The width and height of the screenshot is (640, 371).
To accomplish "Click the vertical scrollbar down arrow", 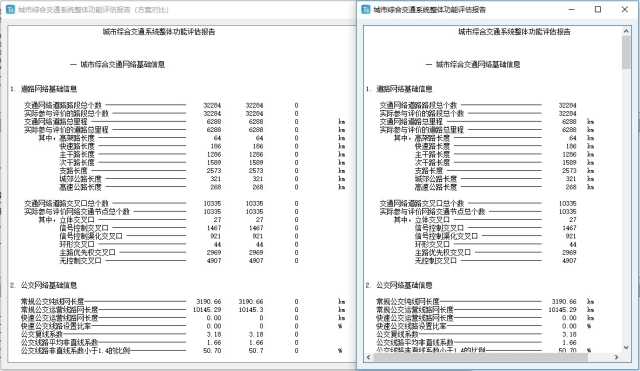I will click(627, 348).
